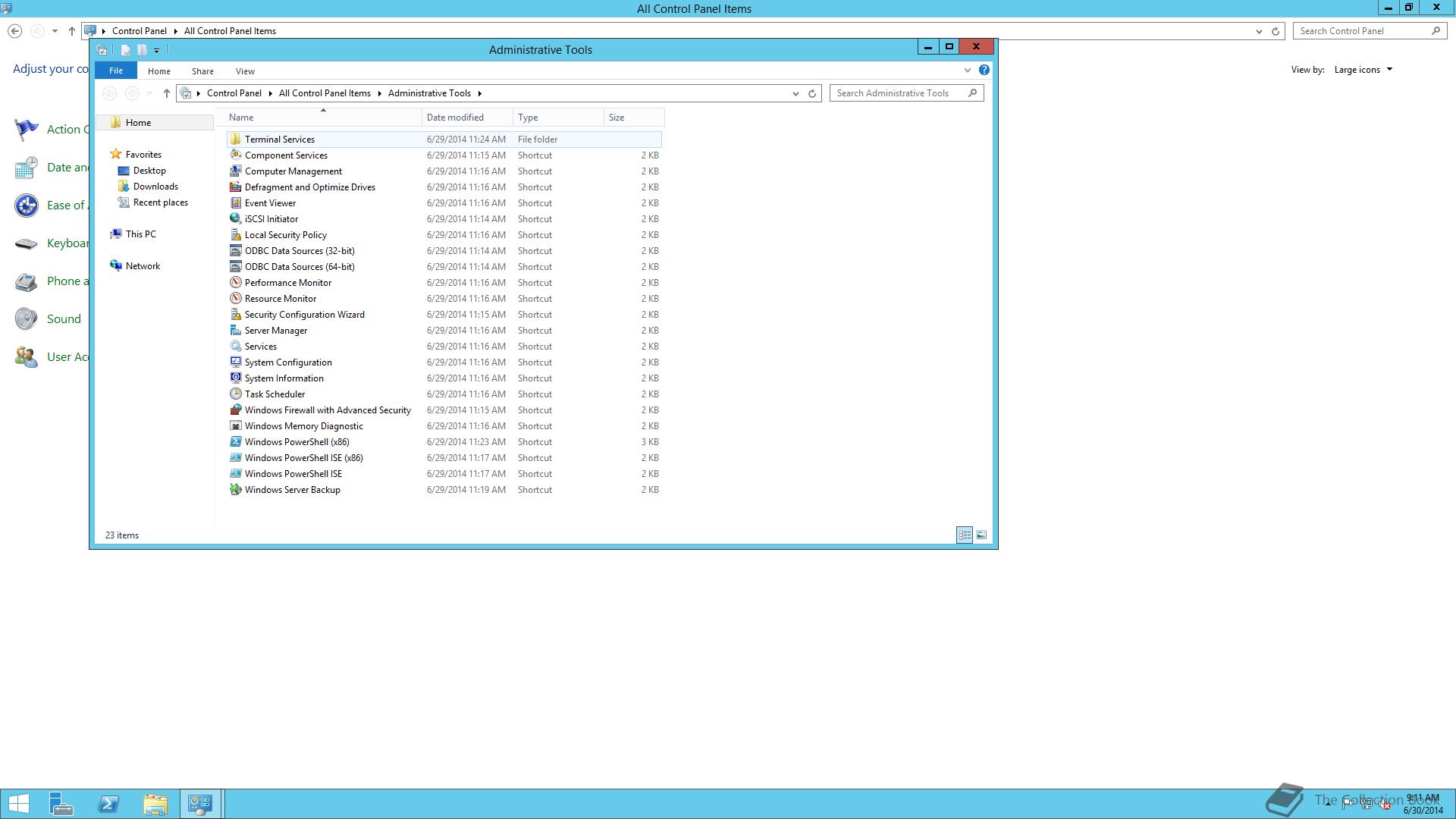Sort by the Date modified column
This screenshot has width=1456, height=819.
(467, 118)
